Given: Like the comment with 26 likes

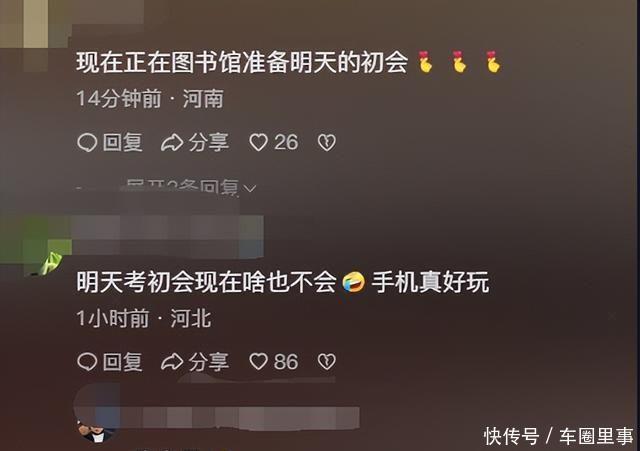Looking at the screenshot, I should (x=273, y=143).
